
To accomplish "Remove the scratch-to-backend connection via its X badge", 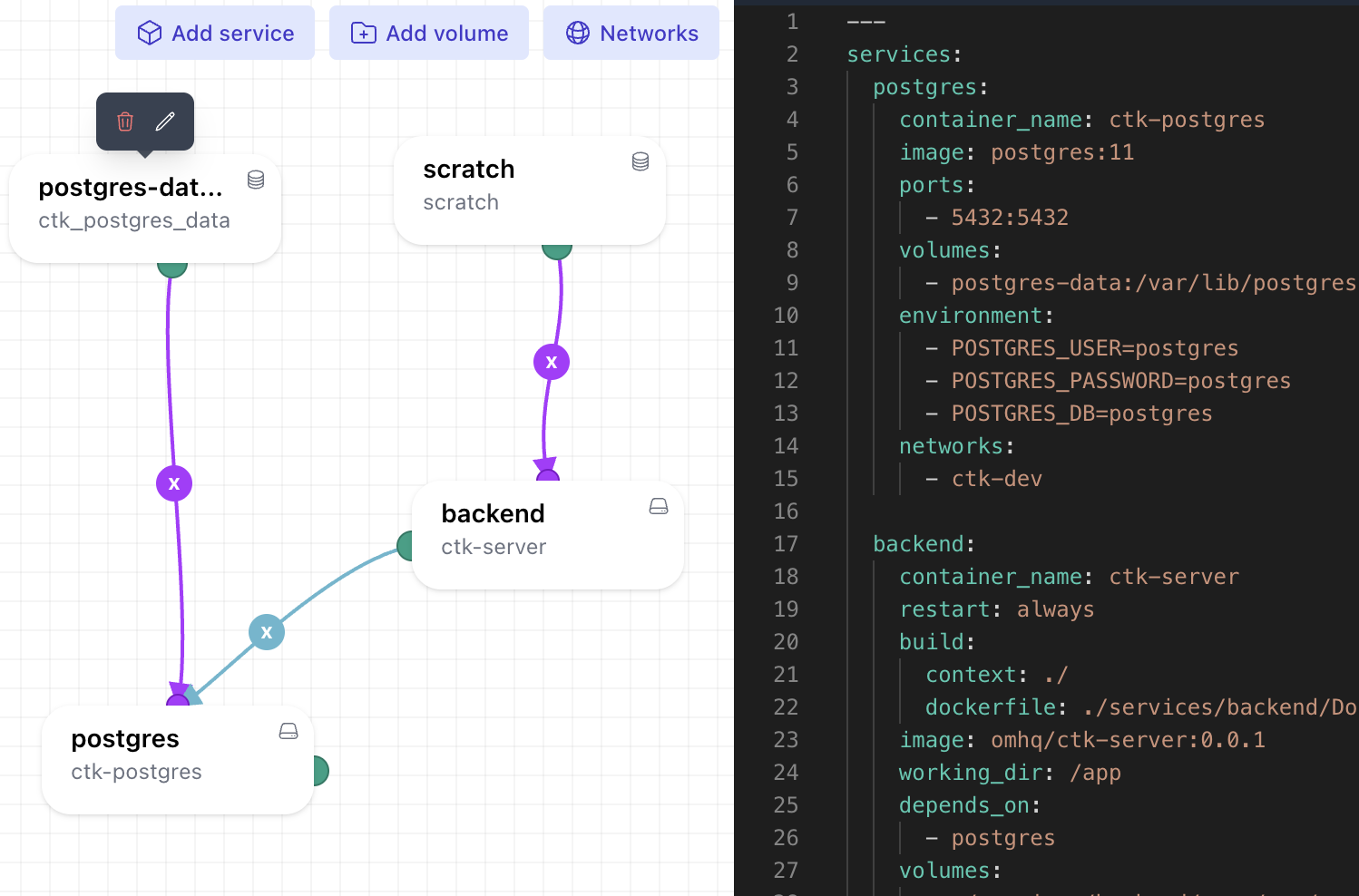I will click(551, 361).
